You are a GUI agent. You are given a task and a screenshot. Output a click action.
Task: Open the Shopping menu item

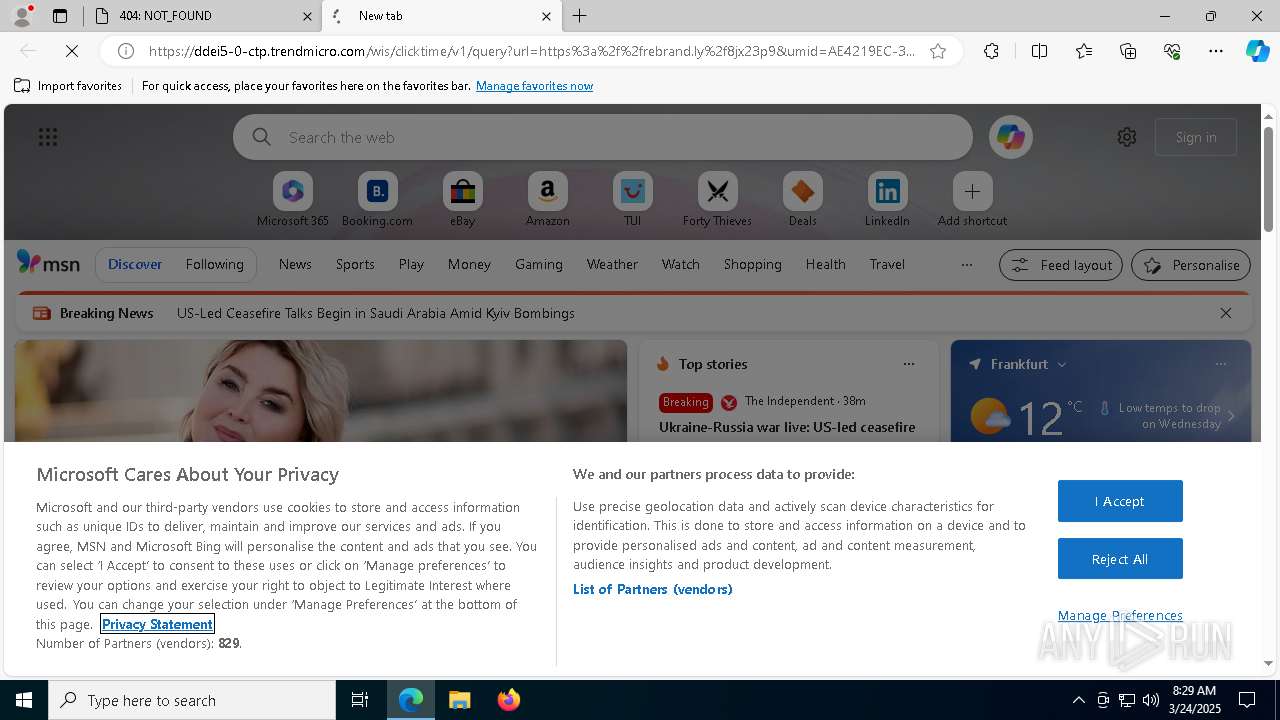click(x=752, y=264)
